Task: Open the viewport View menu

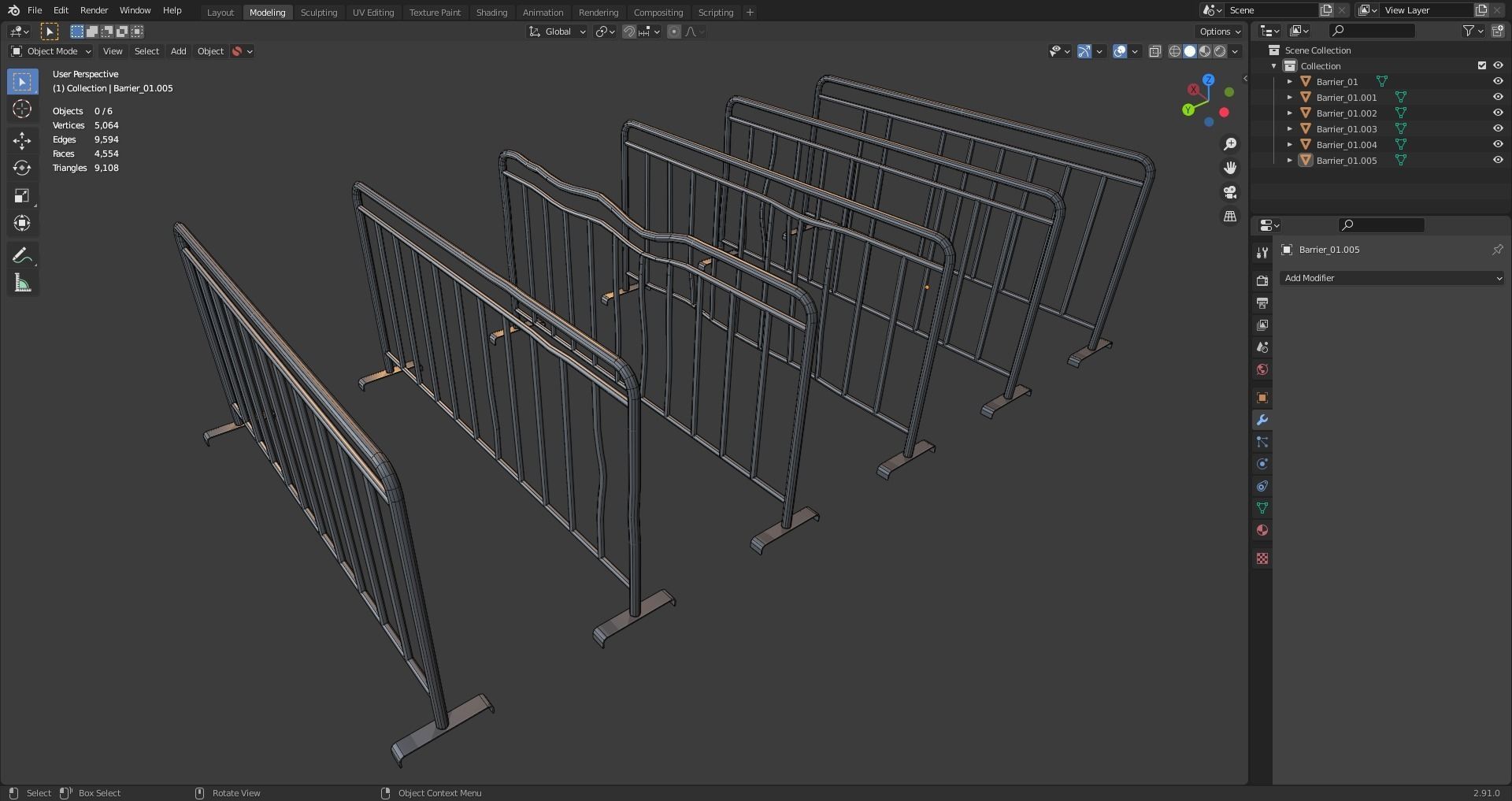Action: (x=113, y=51)
